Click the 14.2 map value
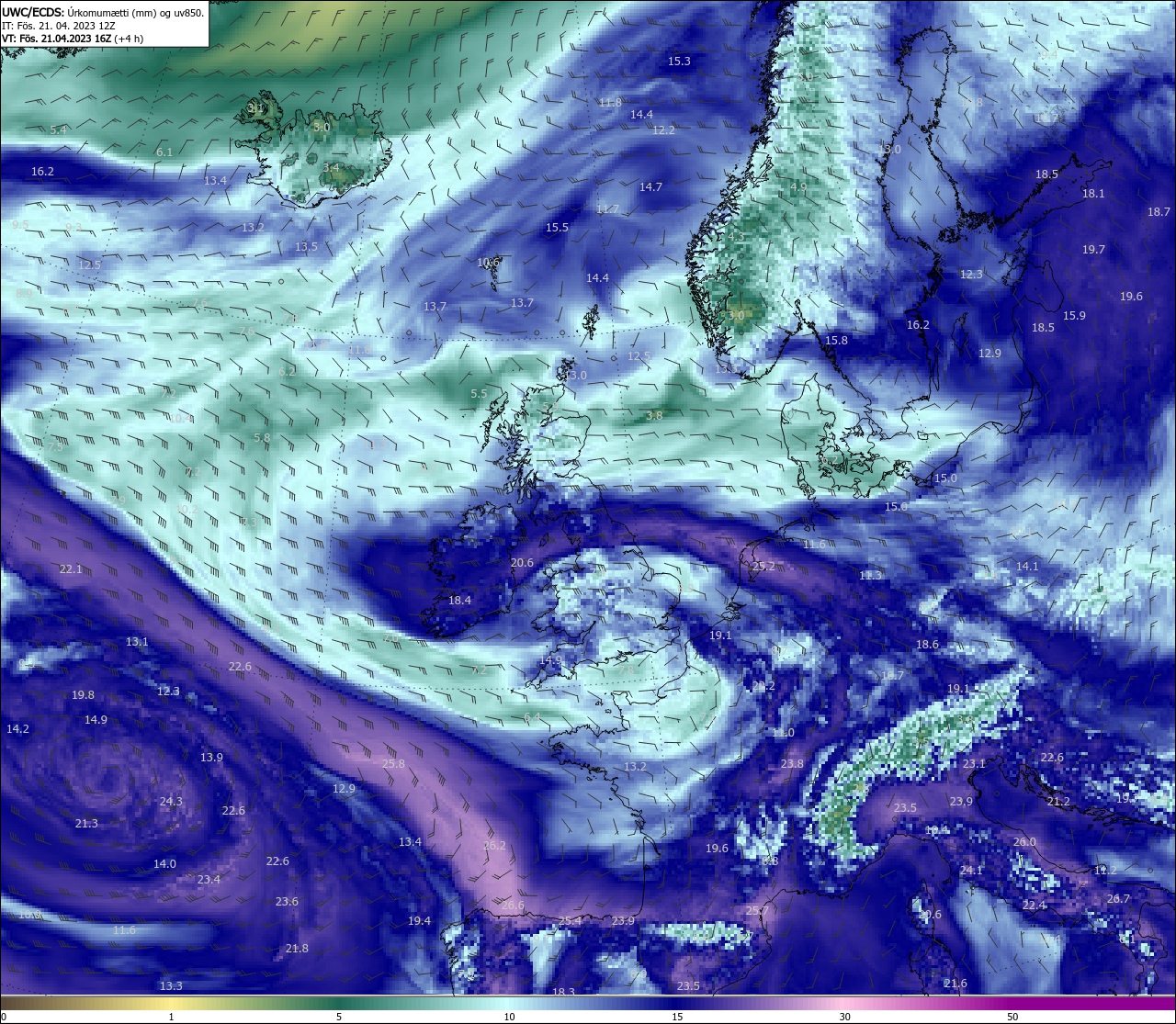This screenshot has height=1024, width=1176. [x=17, y=729]
